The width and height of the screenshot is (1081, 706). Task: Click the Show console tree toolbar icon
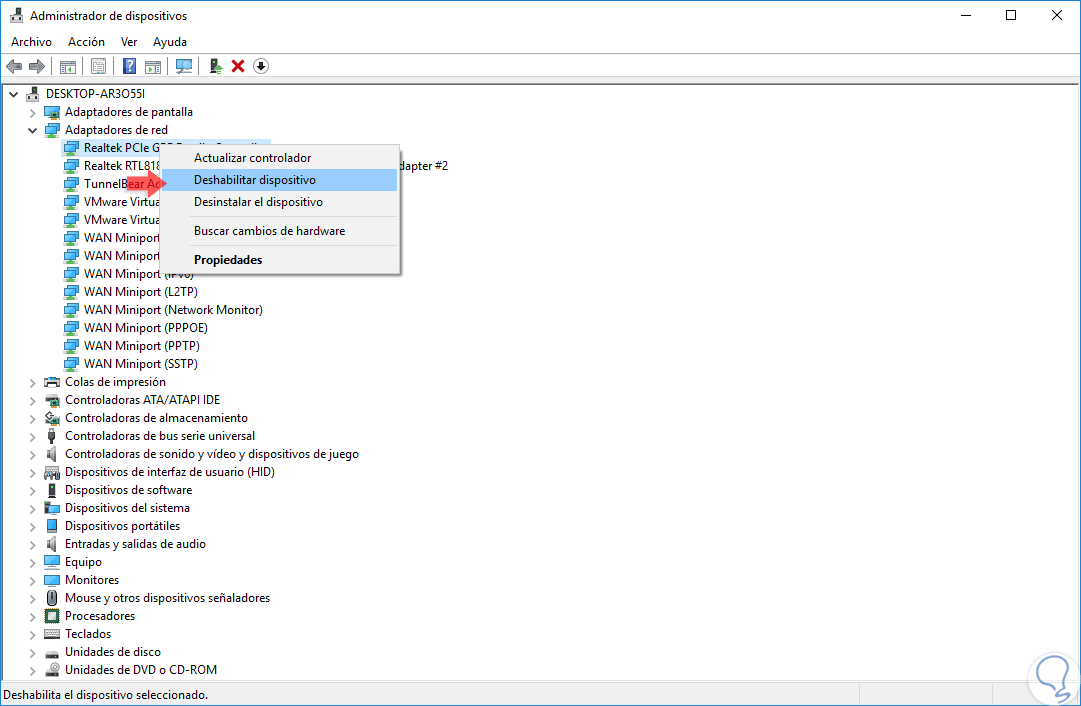click(68, 66)
